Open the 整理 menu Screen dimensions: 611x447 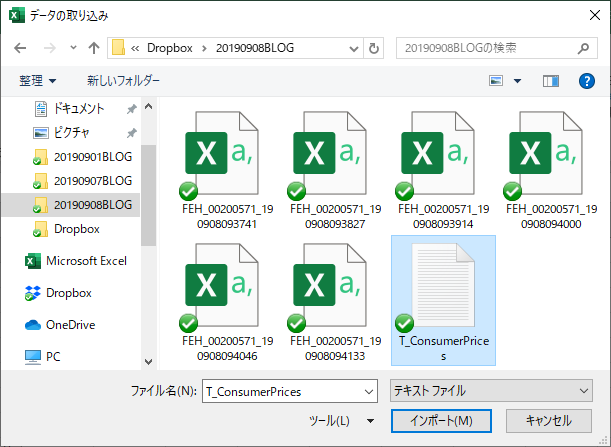pos(38,80)
